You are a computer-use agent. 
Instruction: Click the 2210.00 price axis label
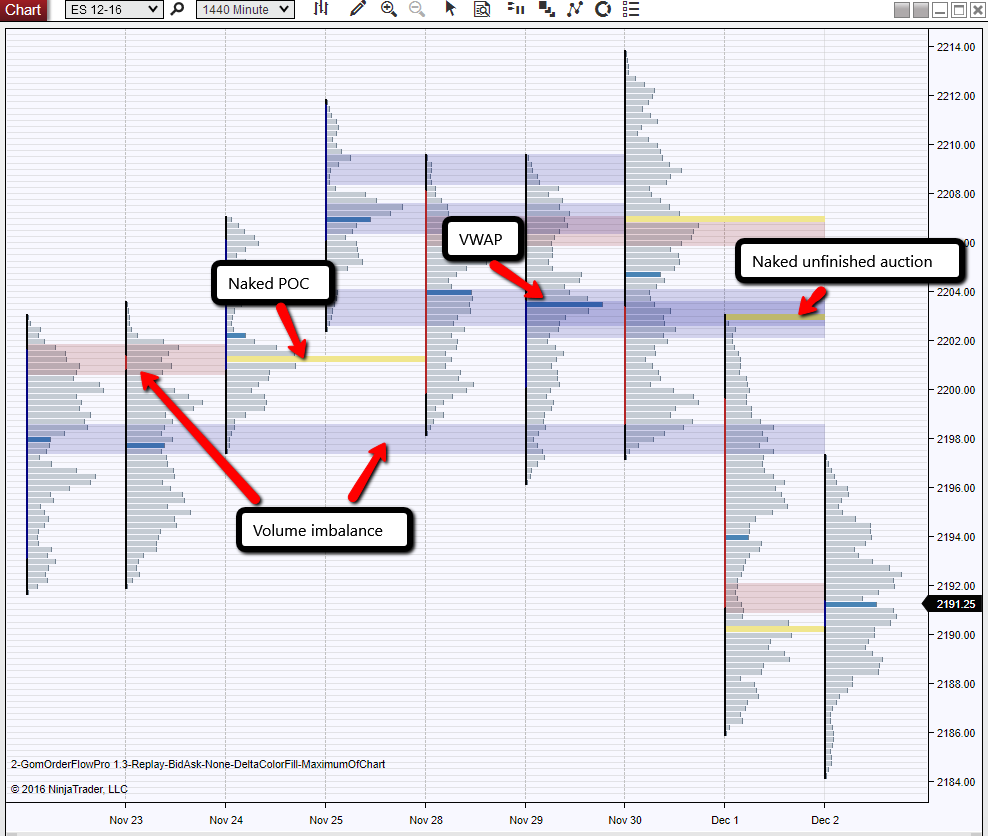coord(956,145)
